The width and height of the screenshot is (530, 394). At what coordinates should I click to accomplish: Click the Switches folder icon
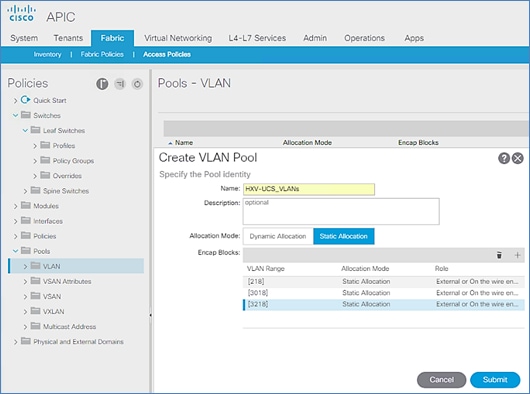[26, 115]
